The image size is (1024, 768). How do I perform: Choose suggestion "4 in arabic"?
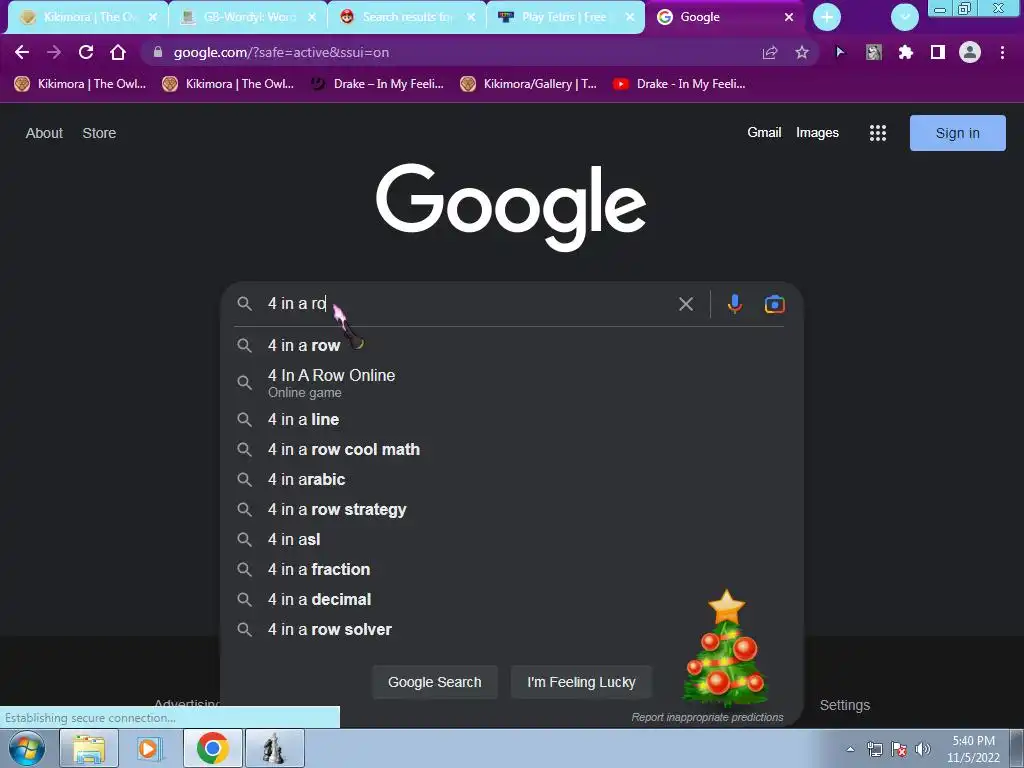pyautogui.click(x=511, y=479)
